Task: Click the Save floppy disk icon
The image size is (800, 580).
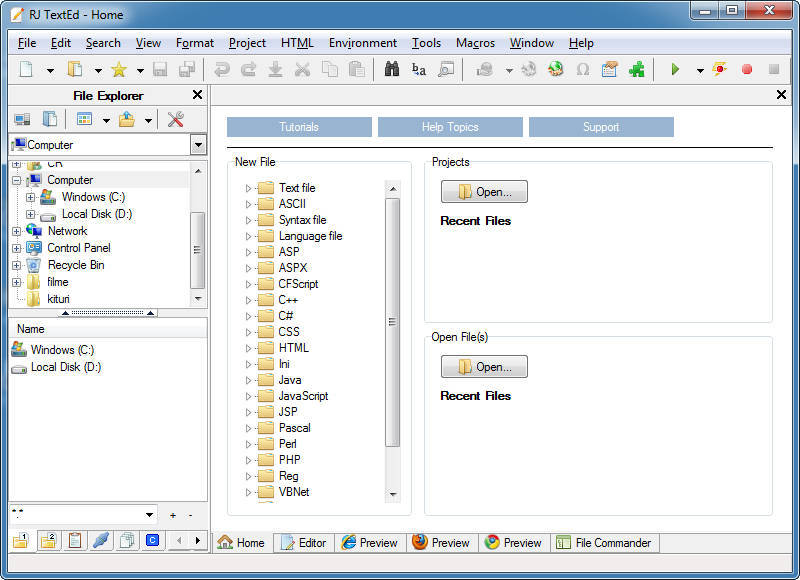Action: pyautogui.click(x=160, y=69)
